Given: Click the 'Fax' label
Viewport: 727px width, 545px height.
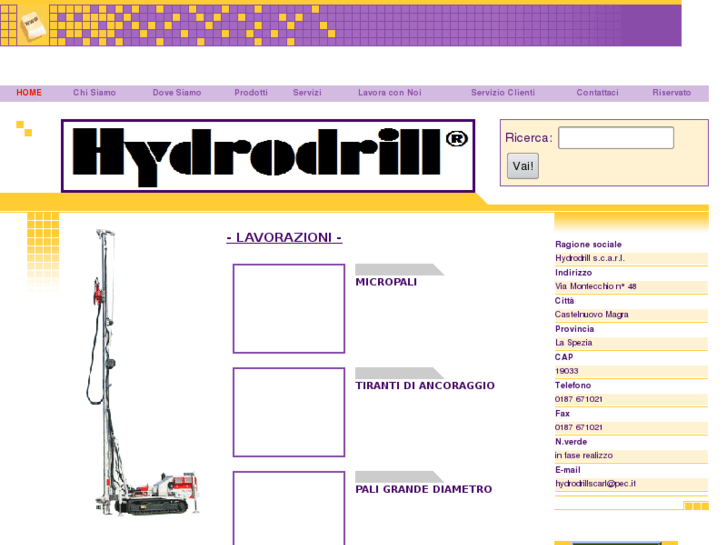Looking at the screenshot, I should [562, 414].
